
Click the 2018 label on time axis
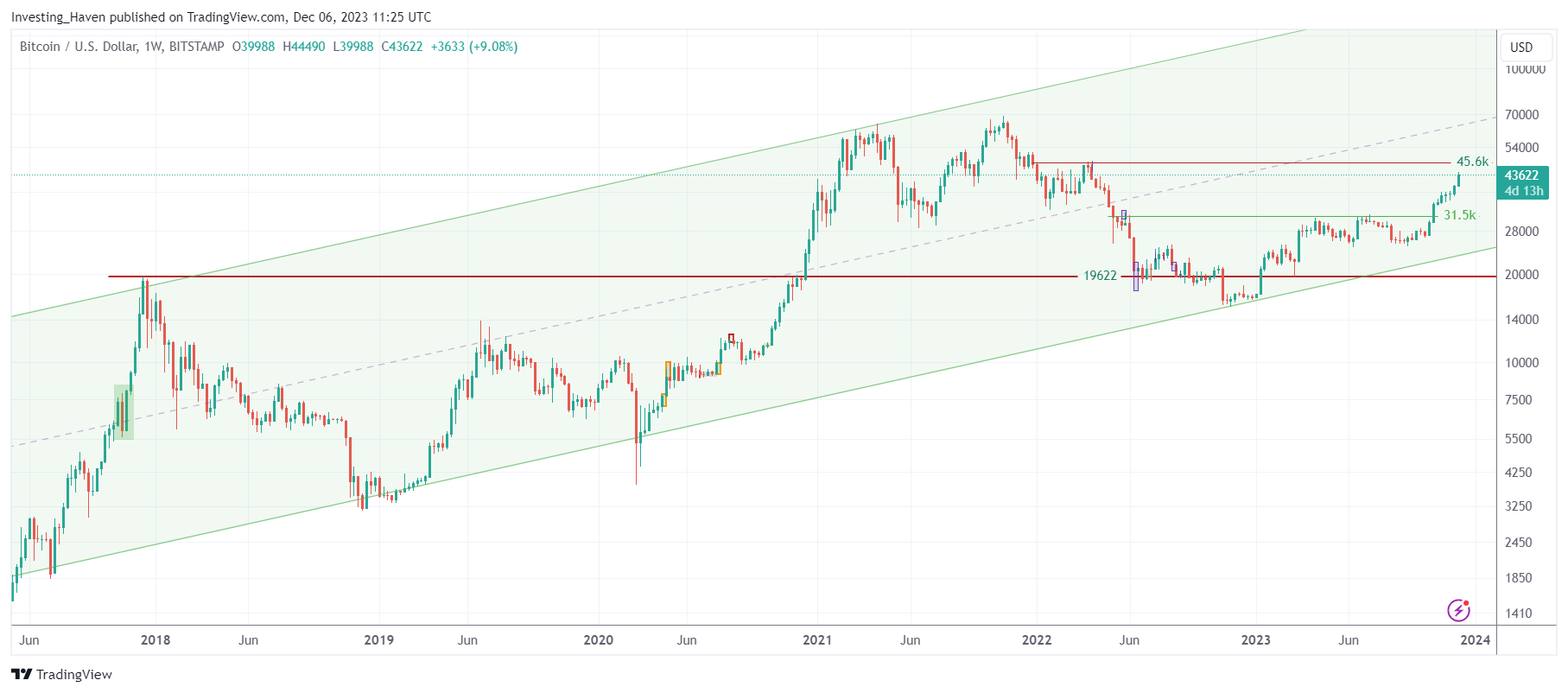(156, 640)
